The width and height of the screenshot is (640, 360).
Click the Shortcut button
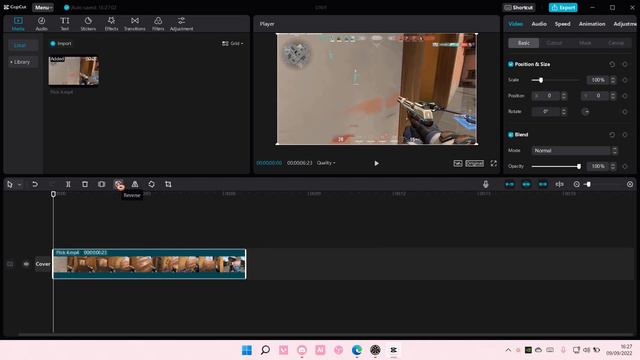519,7
